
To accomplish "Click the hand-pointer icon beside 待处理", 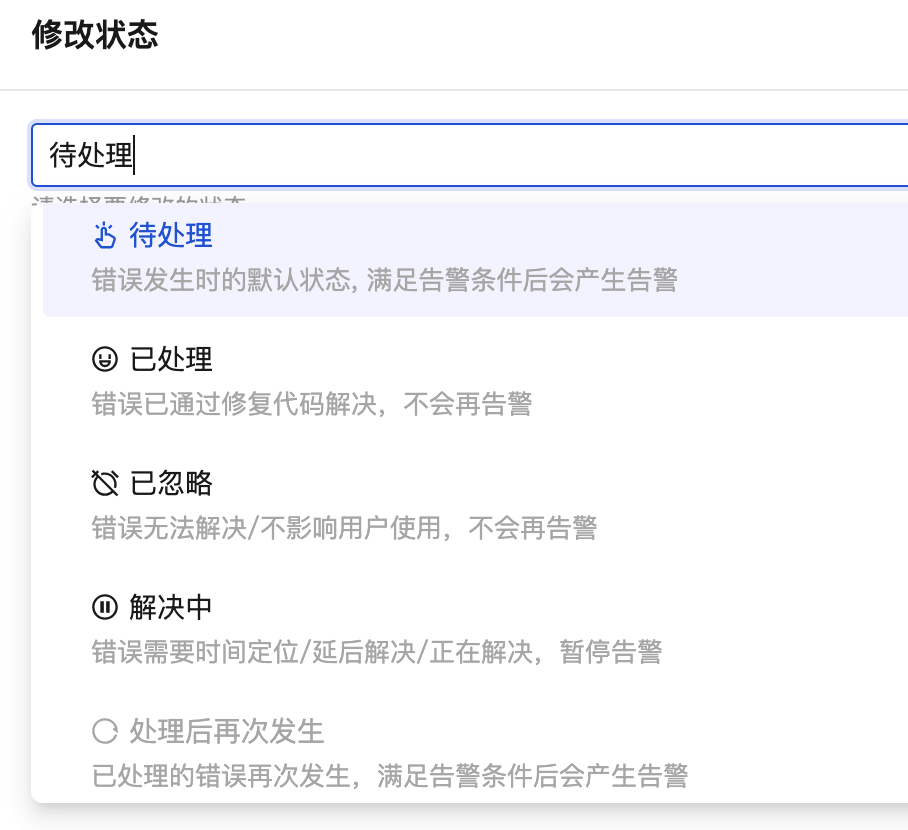I will click(105, 235).
